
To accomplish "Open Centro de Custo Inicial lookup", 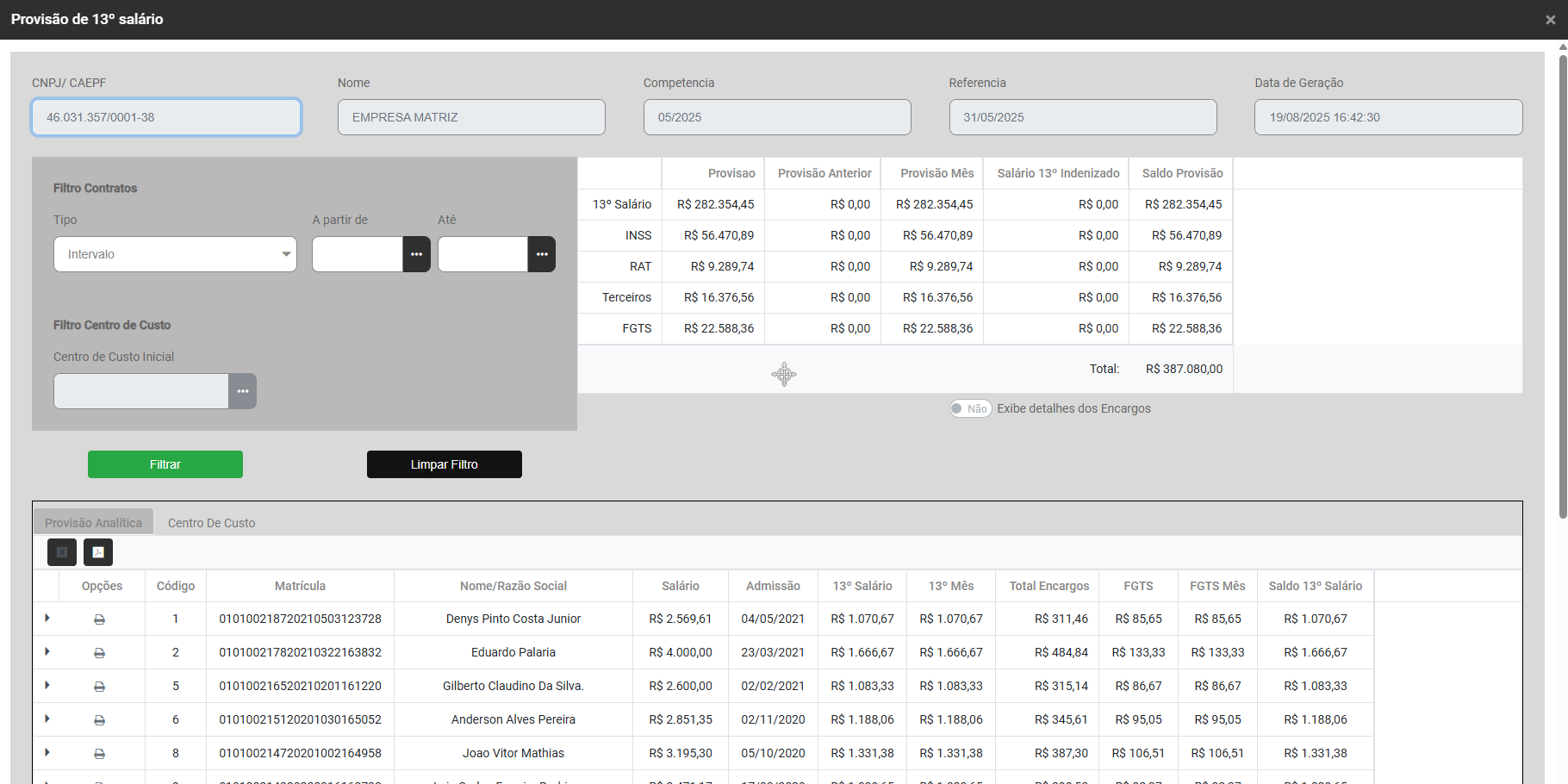I will [x=243, y=391].
